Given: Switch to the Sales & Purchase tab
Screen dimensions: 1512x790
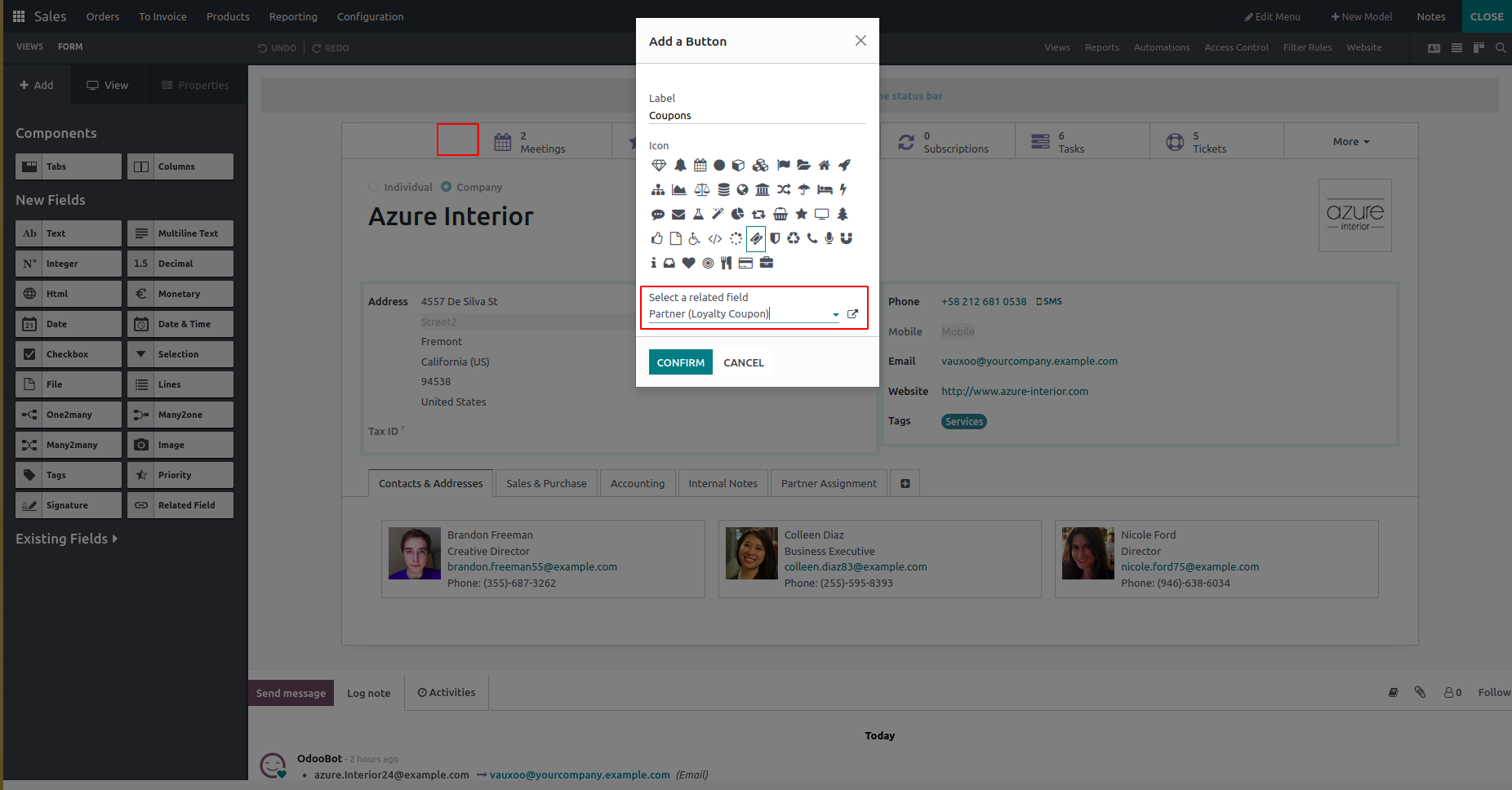Looking at the screenshot, I should click(546, 484).
